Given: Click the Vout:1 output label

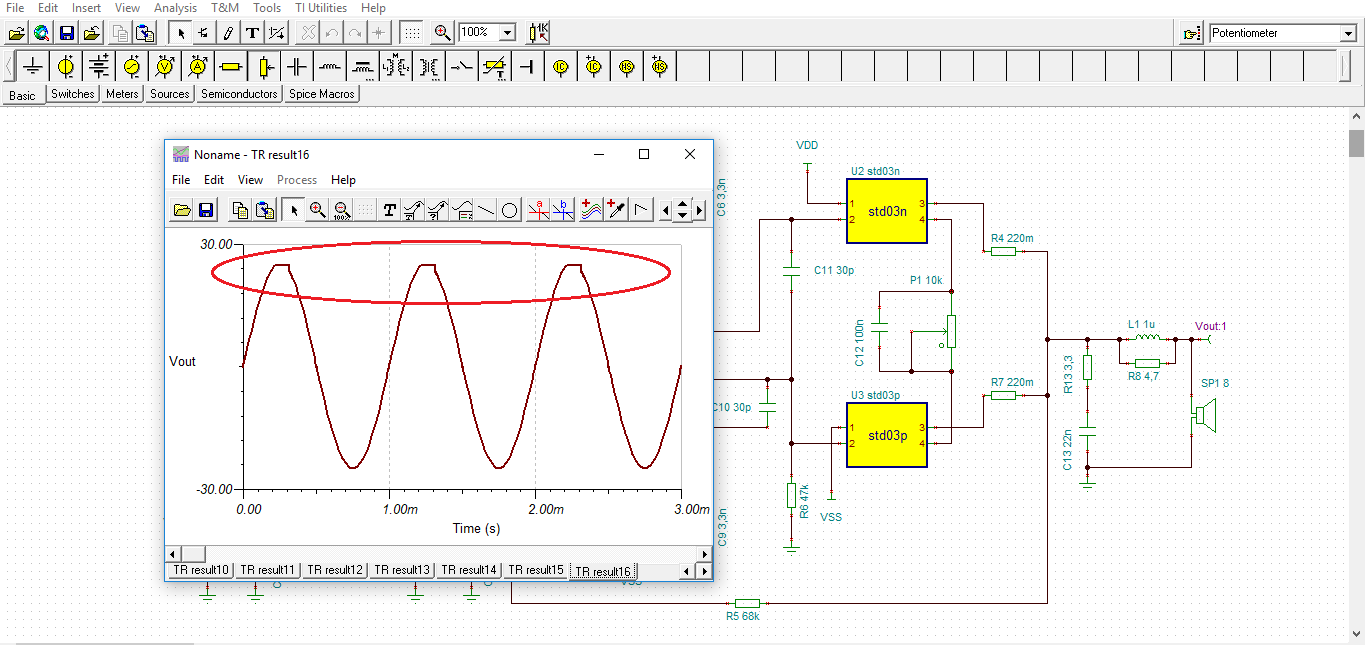Looking at the screenshot, I should (1210, 326).
